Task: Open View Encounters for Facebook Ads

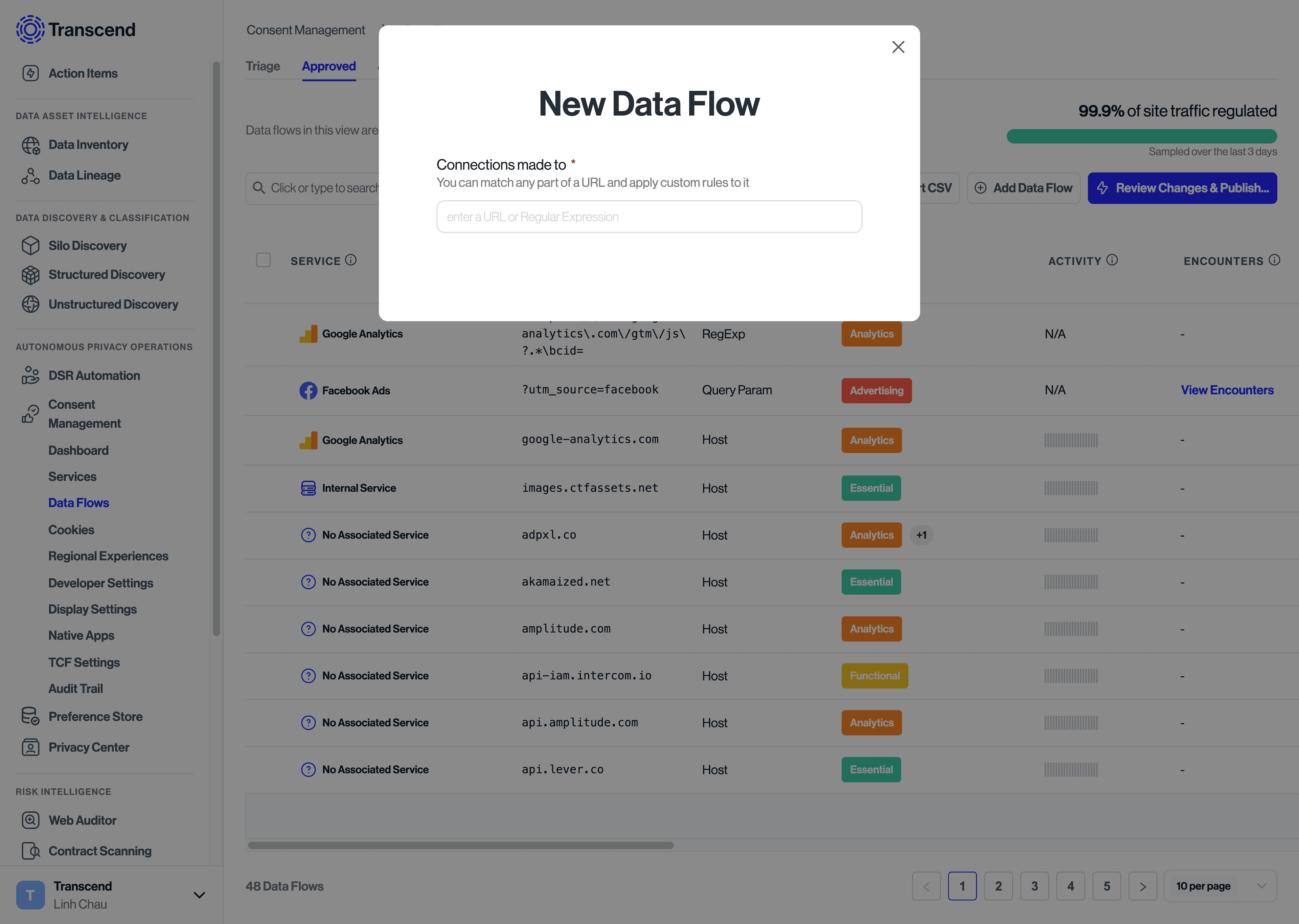Action: click(x=1227, y=390)
